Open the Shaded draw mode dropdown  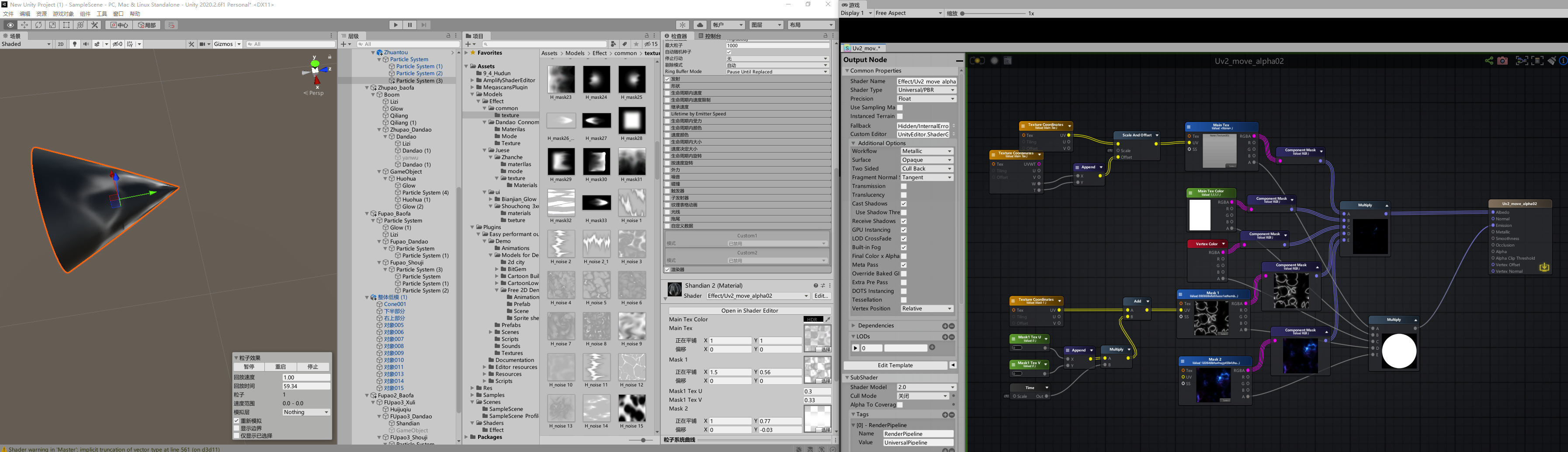(26, 44)
